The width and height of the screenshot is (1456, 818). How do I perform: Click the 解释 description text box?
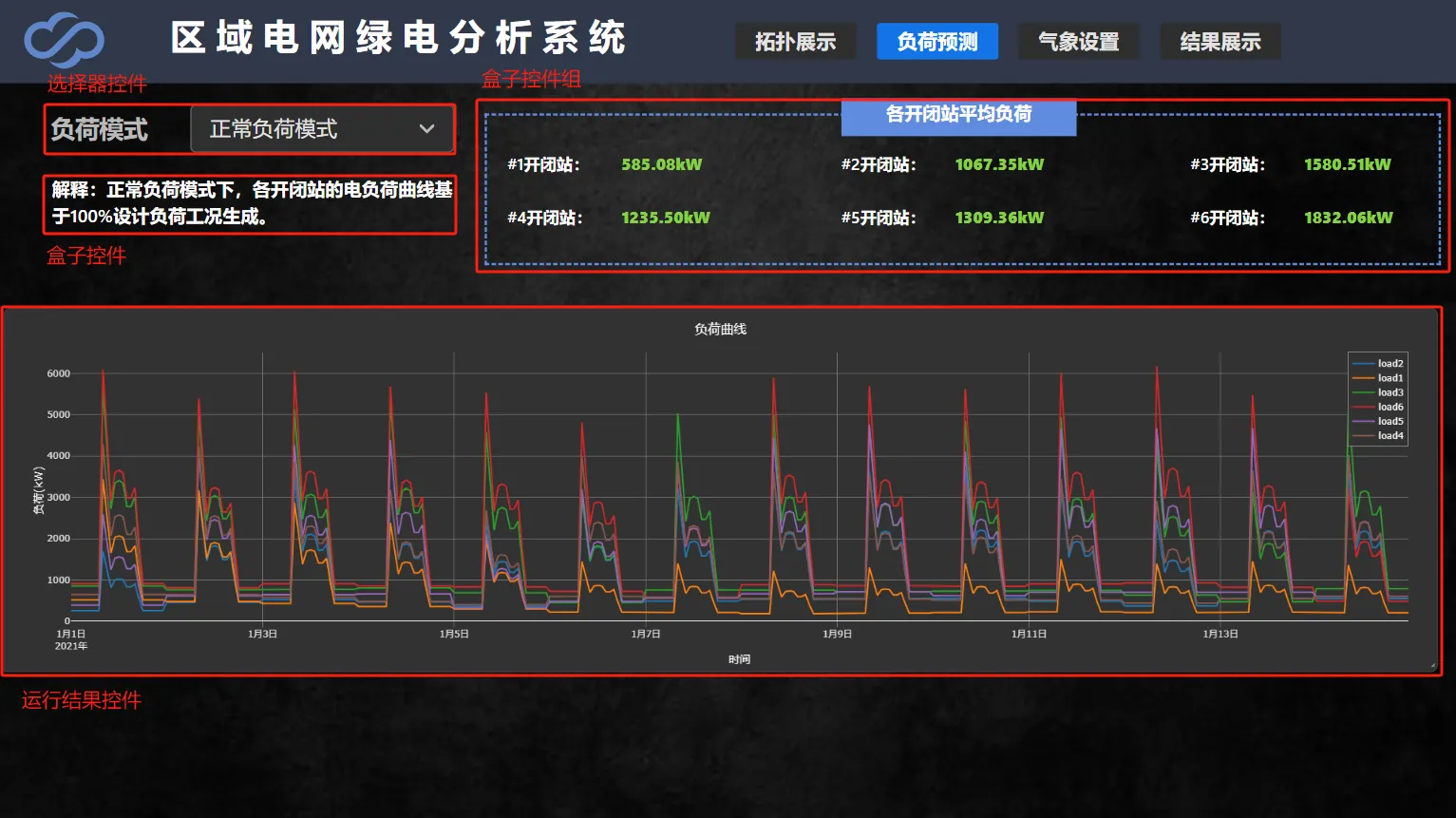pos(250,203)
